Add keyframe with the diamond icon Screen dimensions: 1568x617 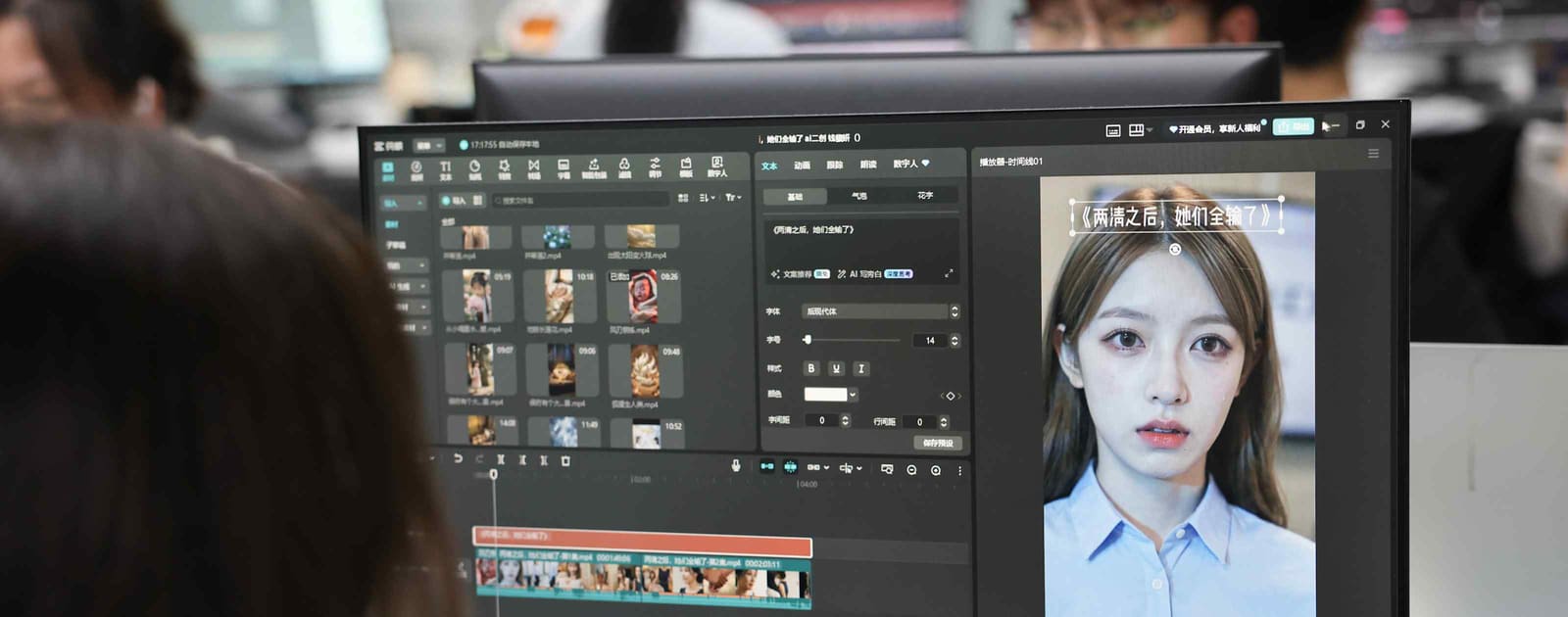tap(950, 396)
